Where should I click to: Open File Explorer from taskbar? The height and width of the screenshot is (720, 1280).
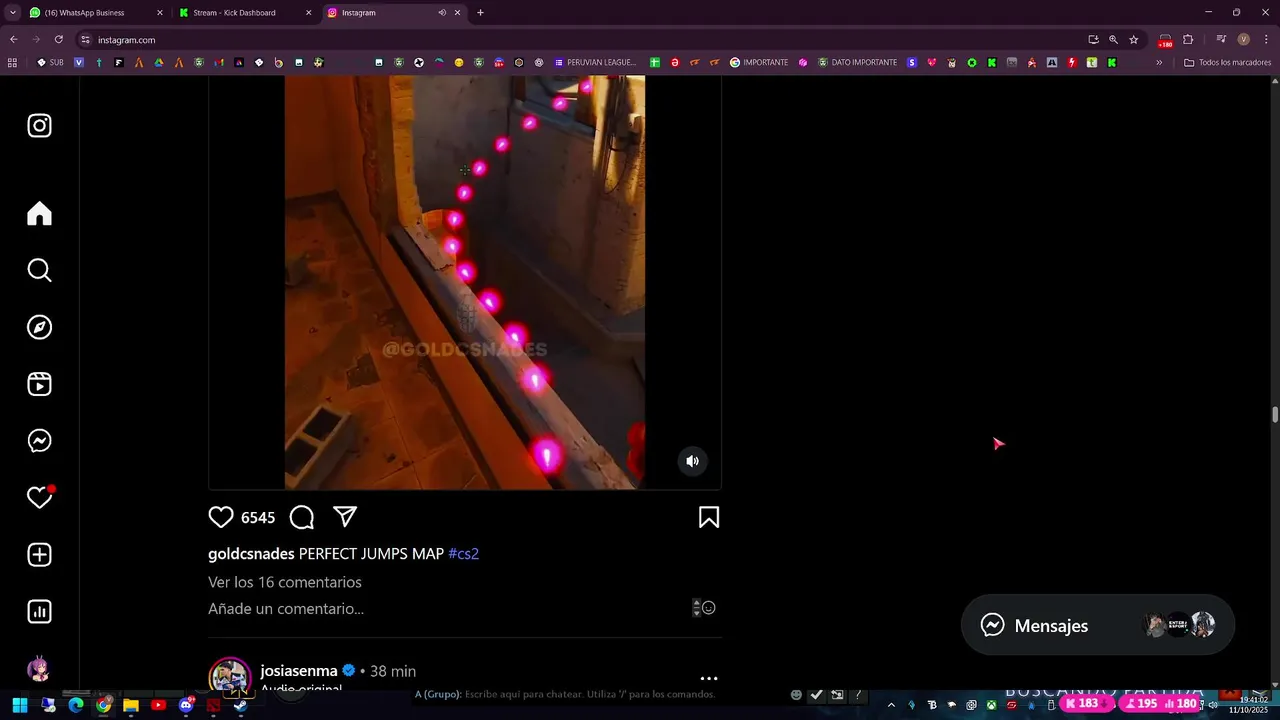(130, 705)
